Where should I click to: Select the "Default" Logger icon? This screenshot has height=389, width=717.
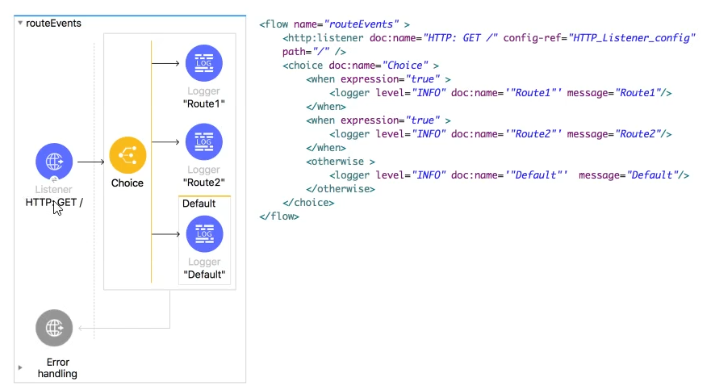[204, 234]
